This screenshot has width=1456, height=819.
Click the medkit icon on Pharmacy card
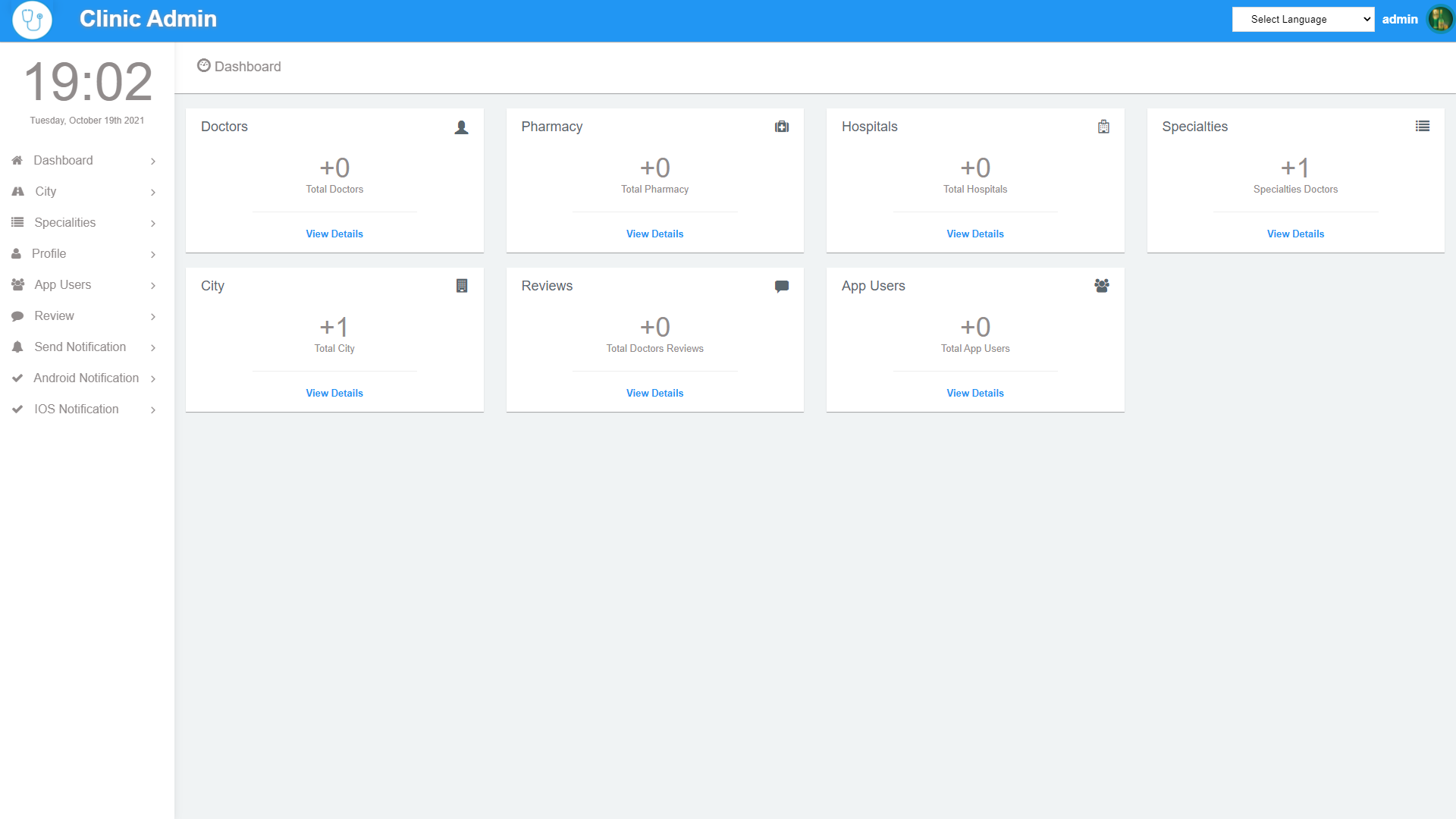(x=782, y=127)
